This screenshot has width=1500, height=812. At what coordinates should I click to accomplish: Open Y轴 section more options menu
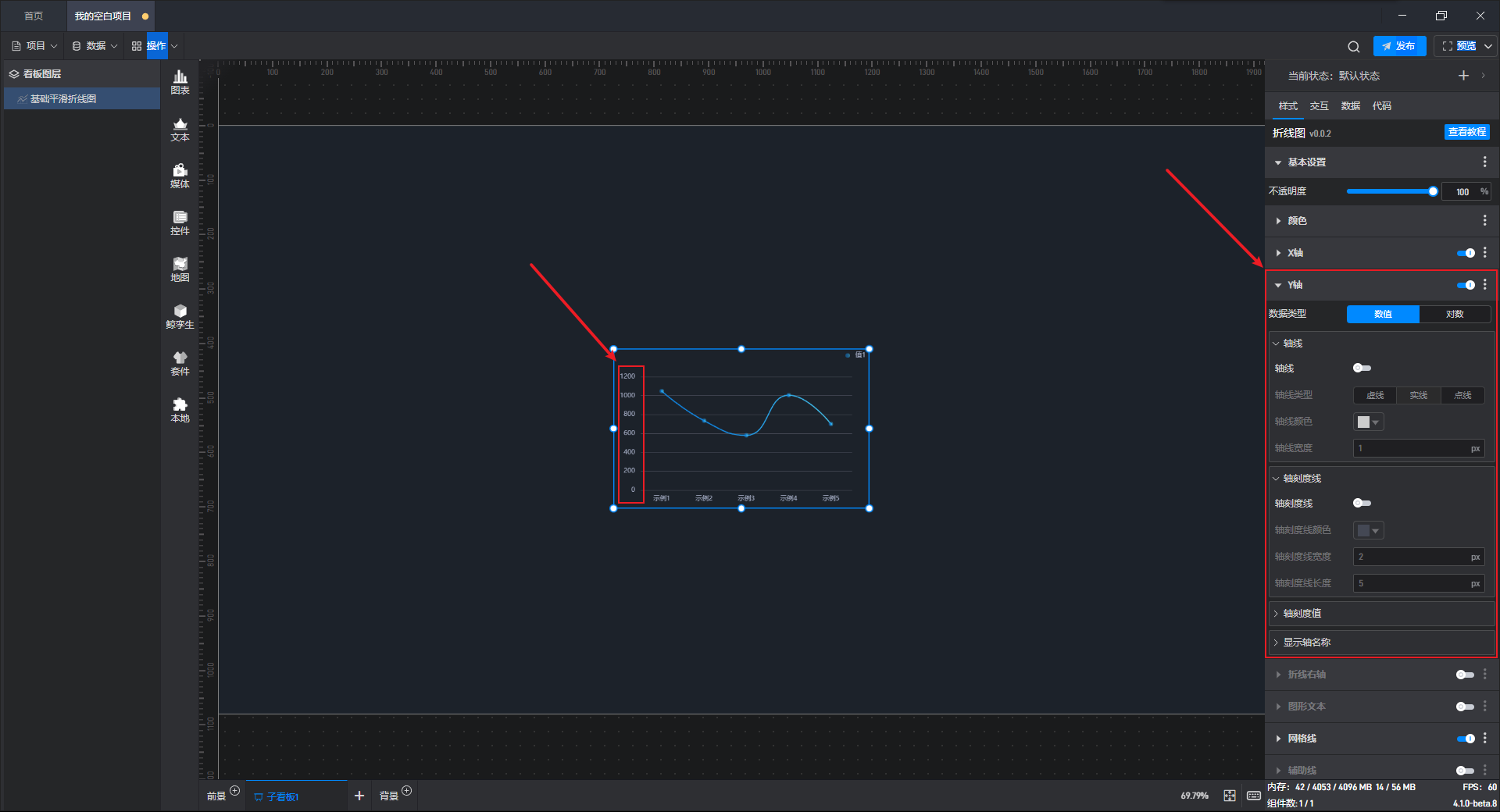[1485, 284]
